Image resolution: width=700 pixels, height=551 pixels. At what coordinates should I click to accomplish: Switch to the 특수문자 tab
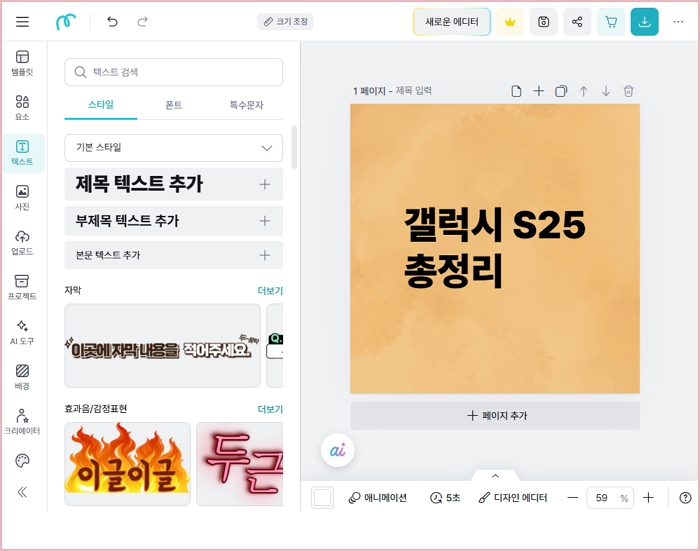pos(246,105)
